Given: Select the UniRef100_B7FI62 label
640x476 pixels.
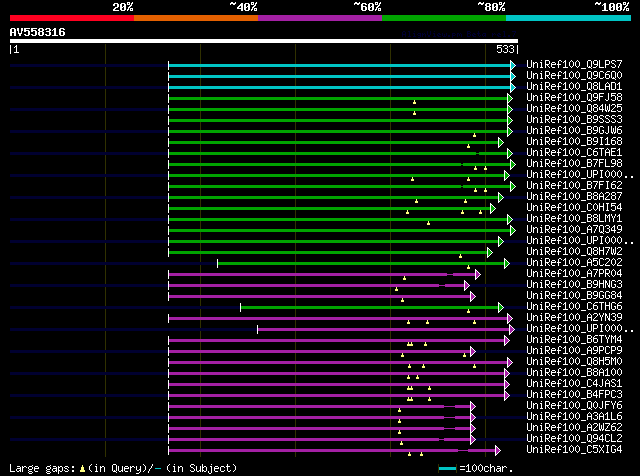Looking at the screenshot, I should pos(574,186).
